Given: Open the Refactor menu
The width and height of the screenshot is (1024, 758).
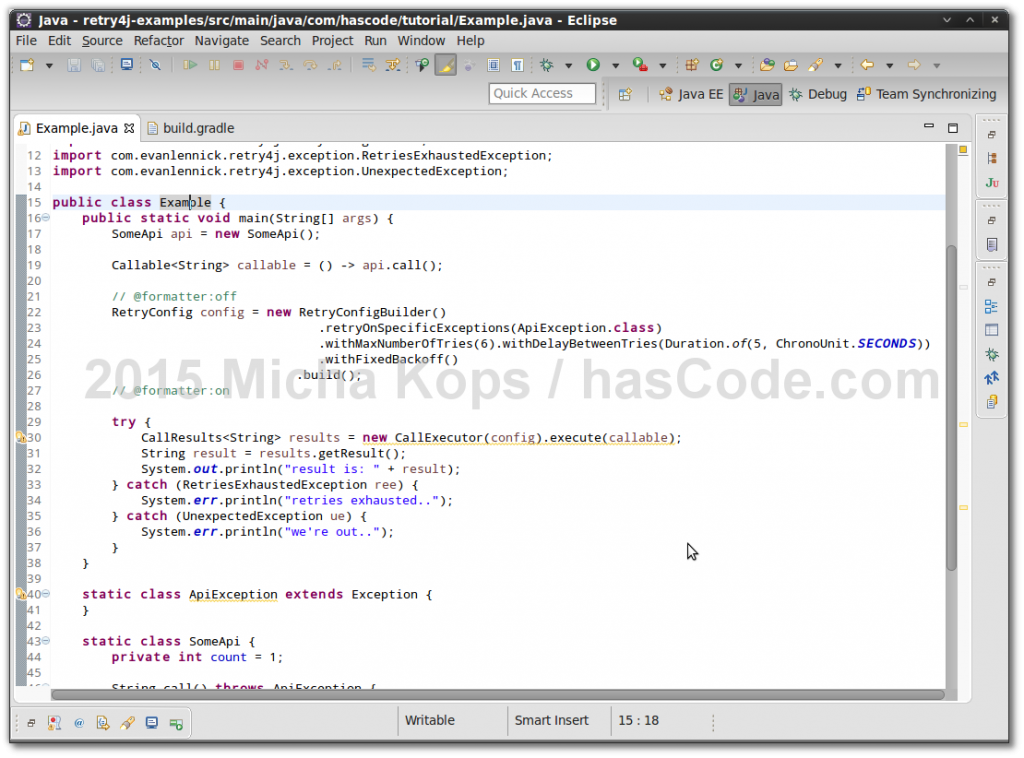Looking at the screenshot, I should tap(159, 40).
